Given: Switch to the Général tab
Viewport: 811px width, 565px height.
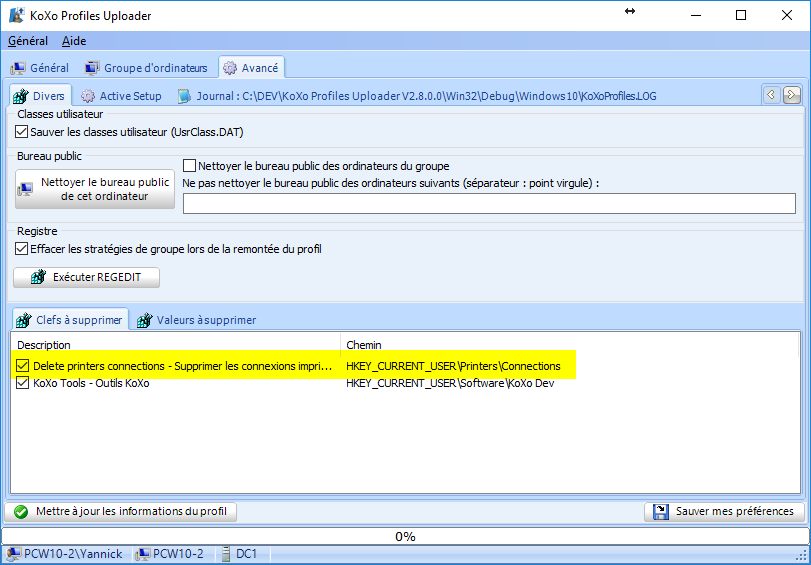Looking at the screenshot, I should (40, 68).
